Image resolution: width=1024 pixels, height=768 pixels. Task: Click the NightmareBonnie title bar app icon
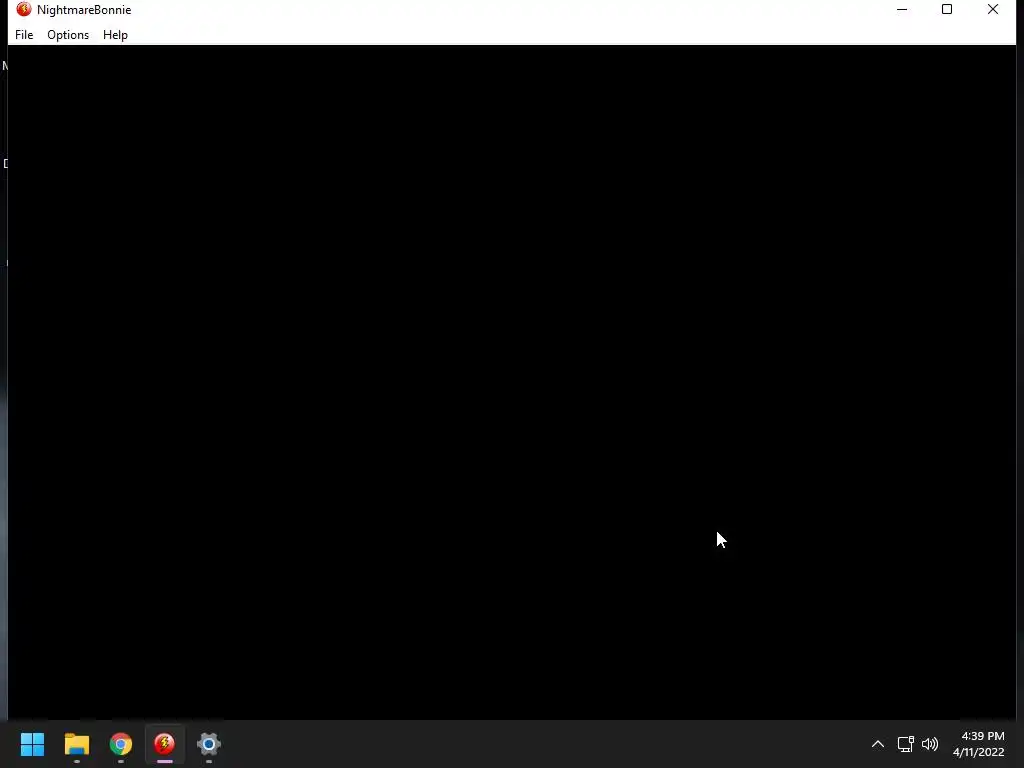click(24, 9)
